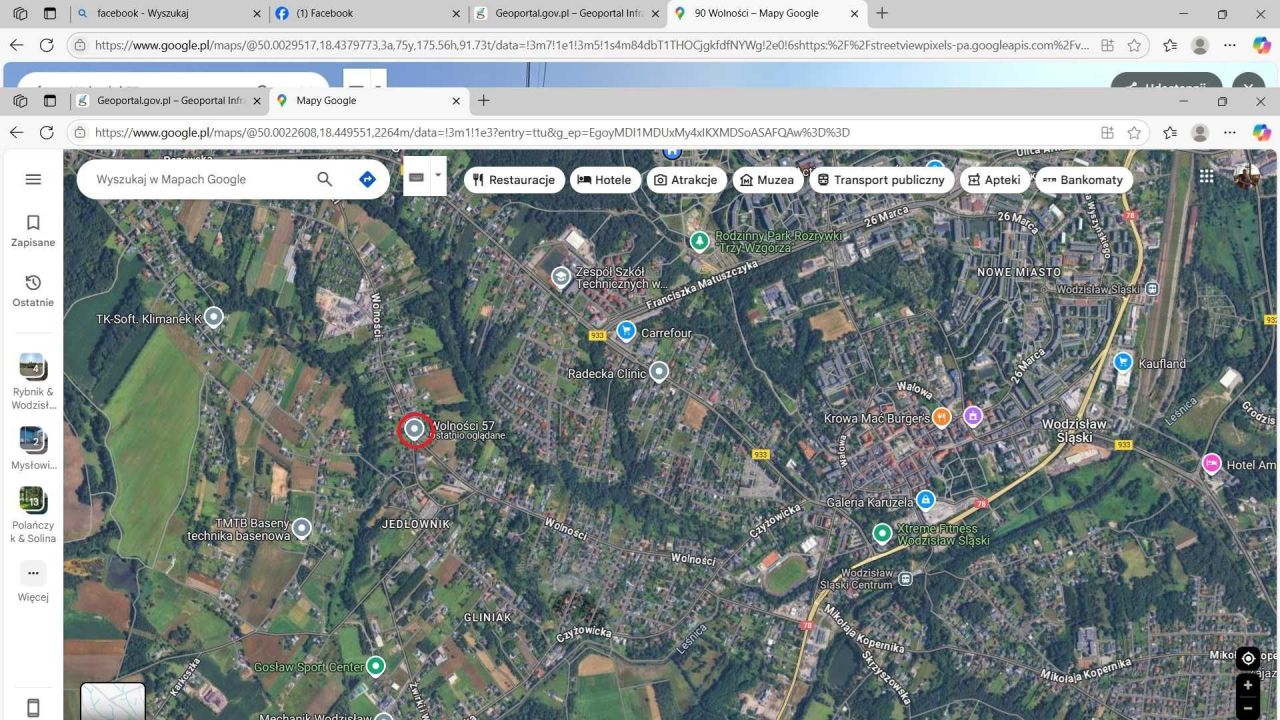1280x720 pixels.
Task: Click the Carrefour shopping pin
Action: pyautogui.click(x=626, y=331)
